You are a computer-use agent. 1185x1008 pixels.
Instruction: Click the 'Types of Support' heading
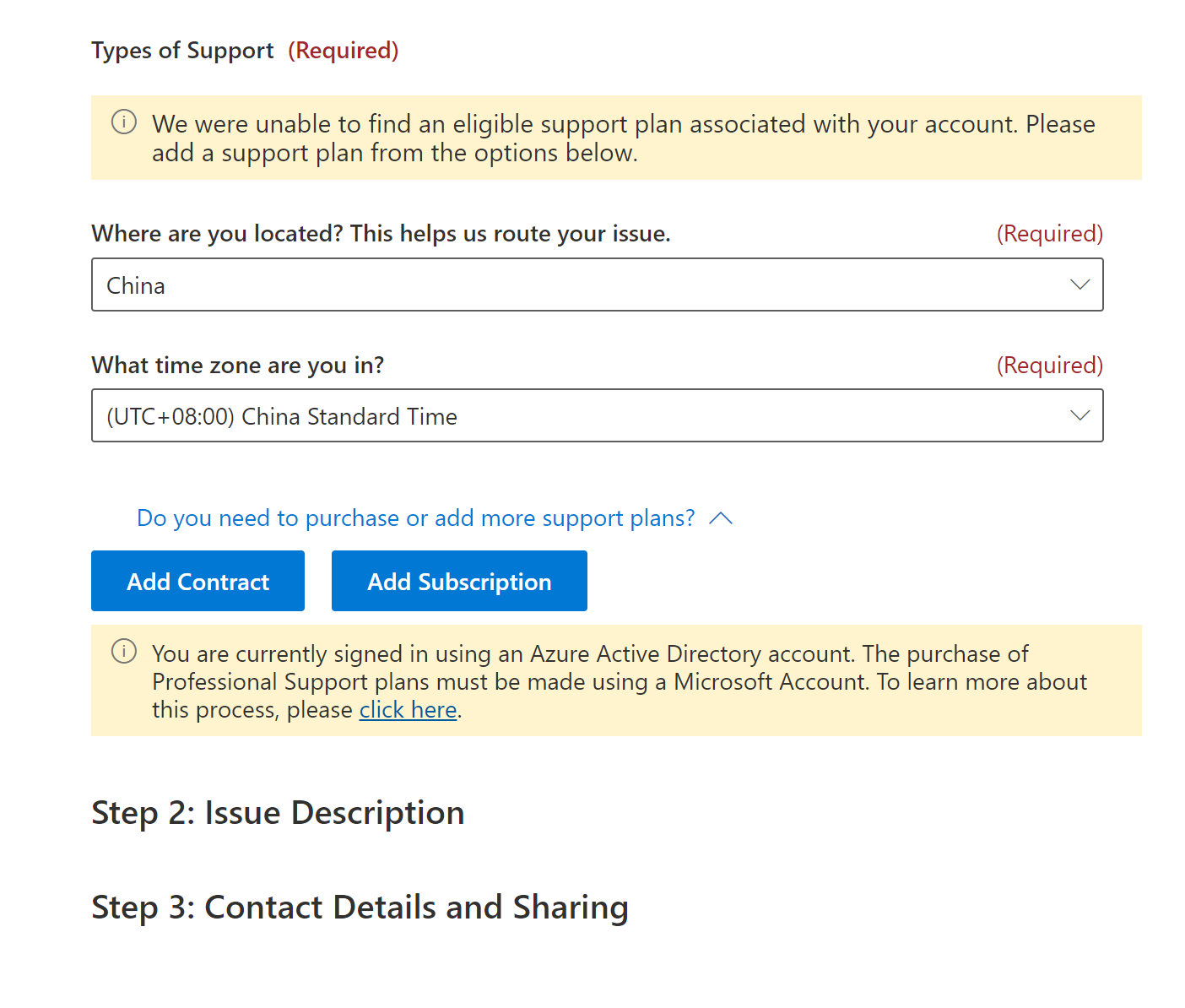[182, 51]
